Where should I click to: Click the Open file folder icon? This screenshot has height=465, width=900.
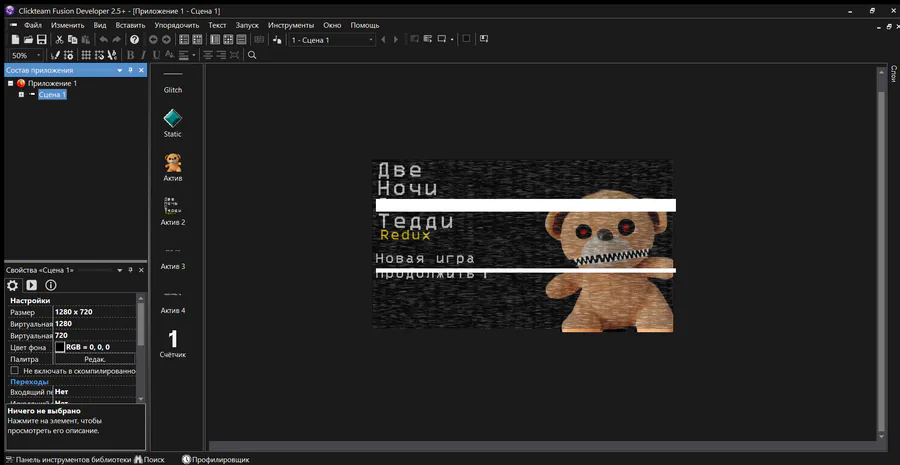tap(28, 40)
